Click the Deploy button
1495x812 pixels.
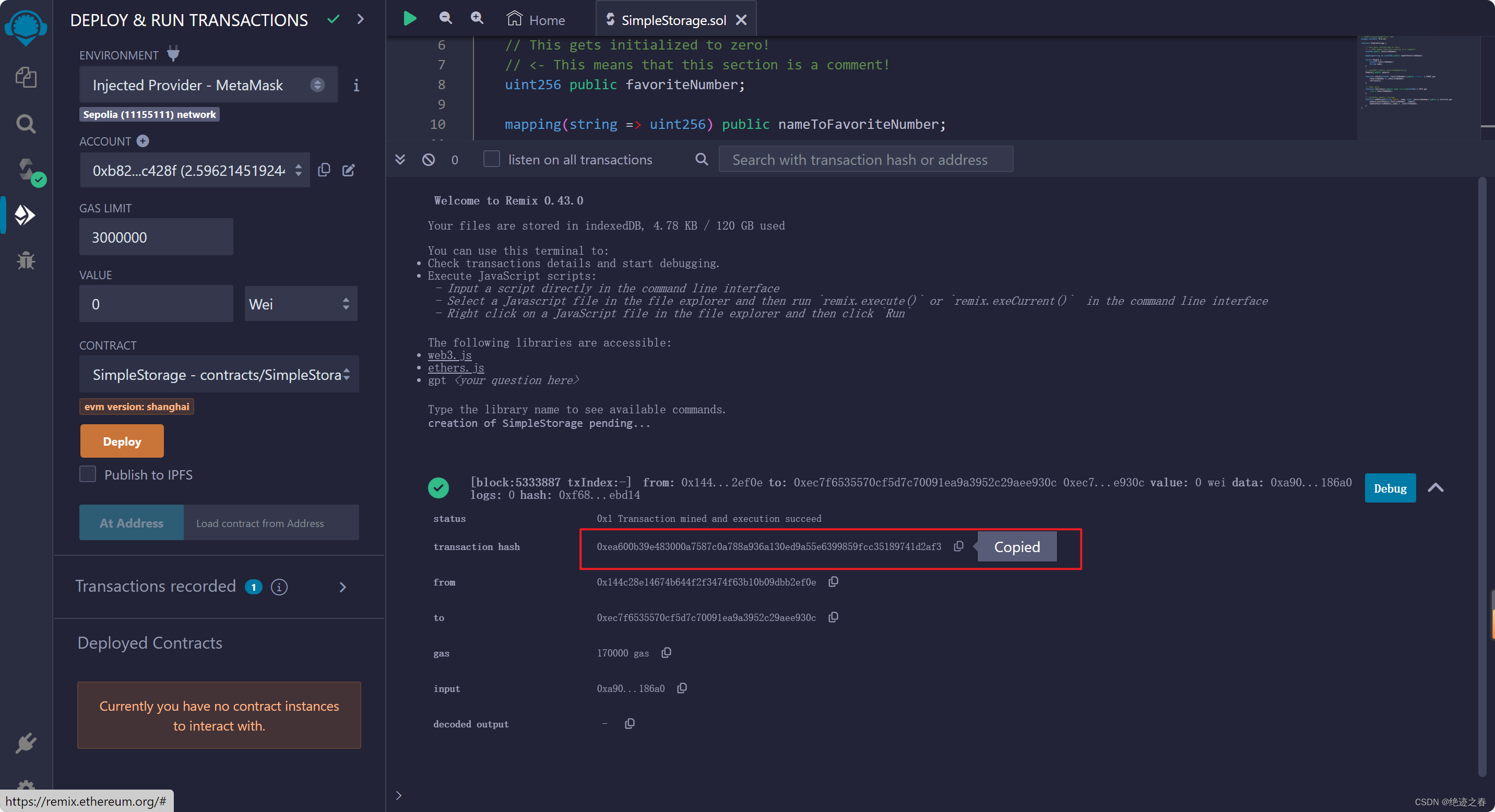point(121,441)
